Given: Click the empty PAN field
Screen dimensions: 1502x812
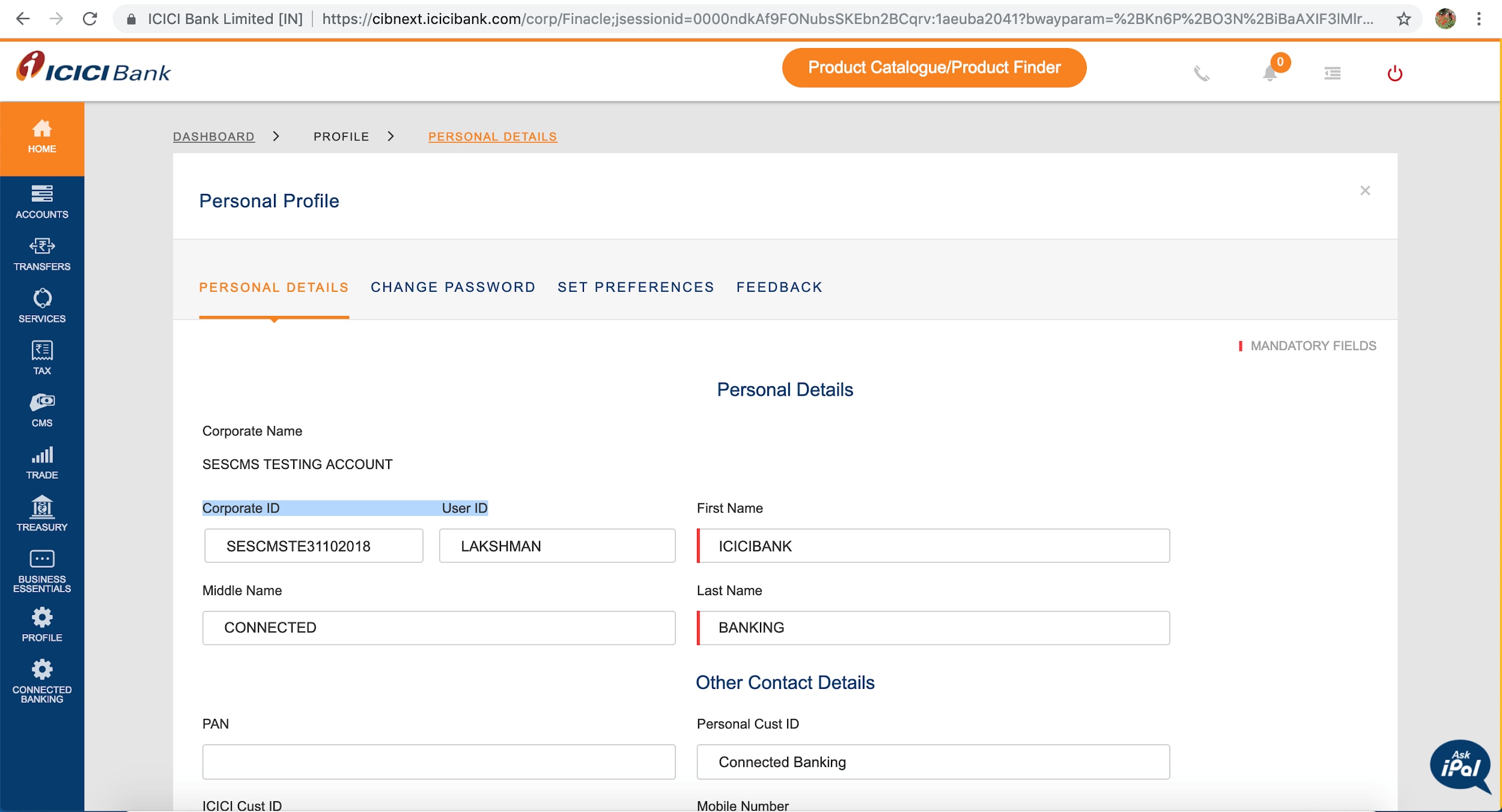Looking at the screenshot, I should [439, 762].
